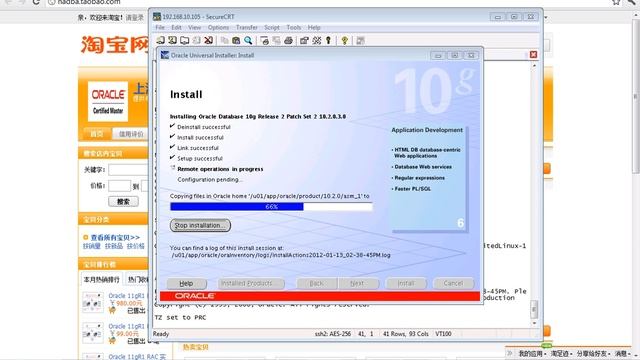Click the Oracle Certified Master logo
Screen dimensions: 640x360
(x=108, y=101)
